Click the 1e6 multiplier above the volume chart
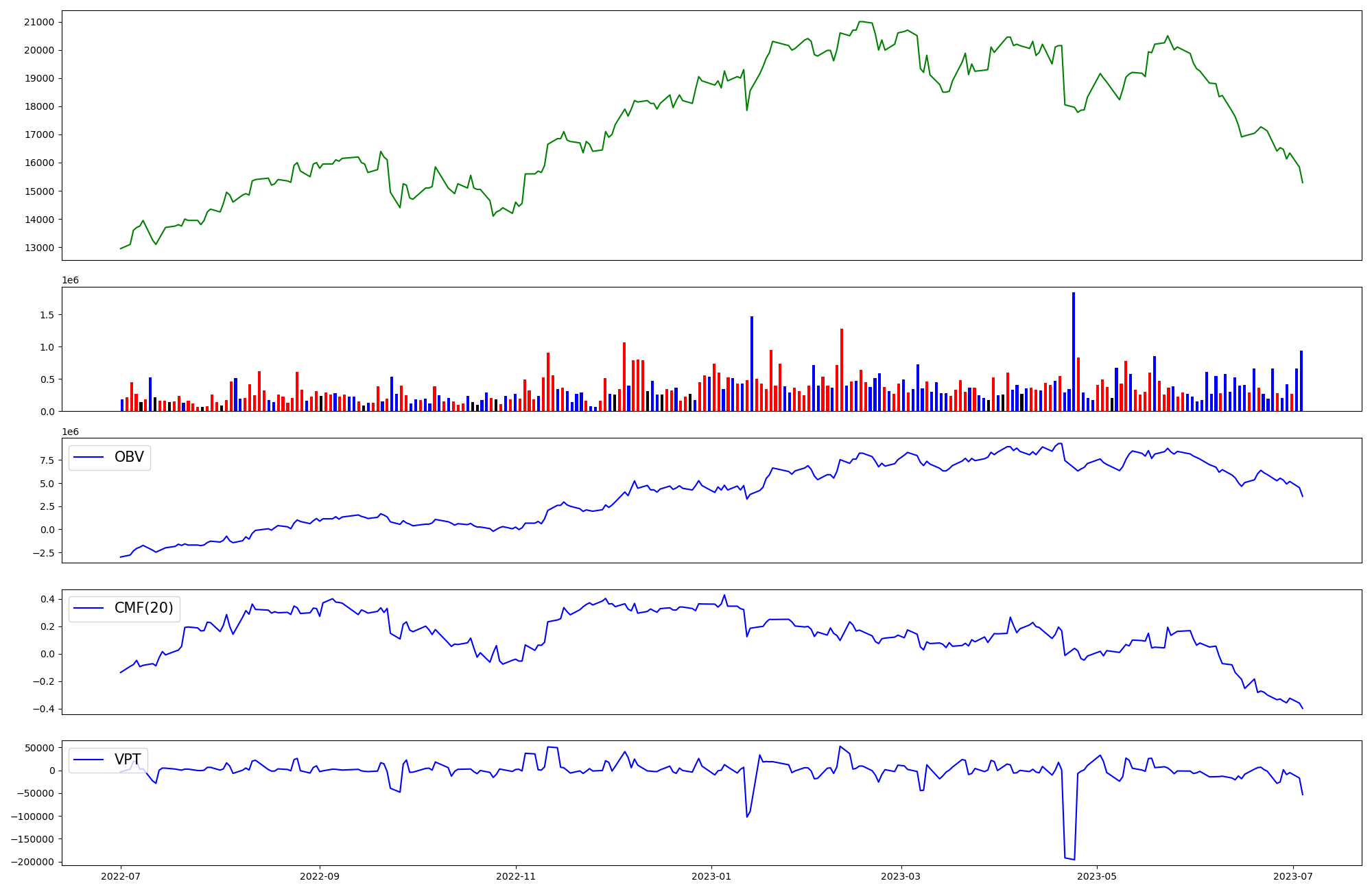The height and width of the screenshot is (892, 1372). [x=70, y=280]
